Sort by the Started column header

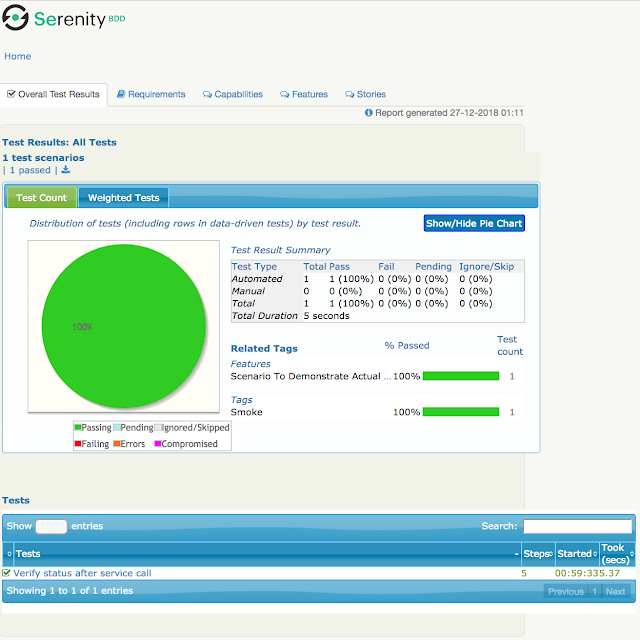coord(577,553)
